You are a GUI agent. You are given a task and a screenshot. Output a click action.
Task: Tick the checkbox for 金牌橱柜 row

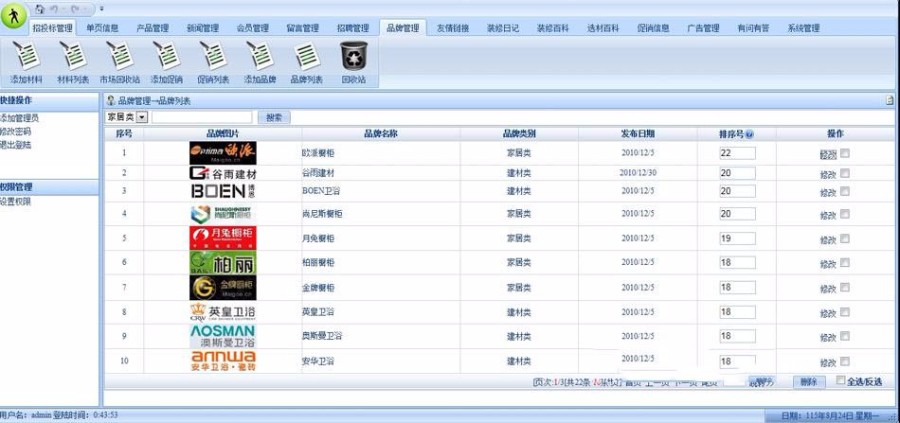click(x=844, y=288)
